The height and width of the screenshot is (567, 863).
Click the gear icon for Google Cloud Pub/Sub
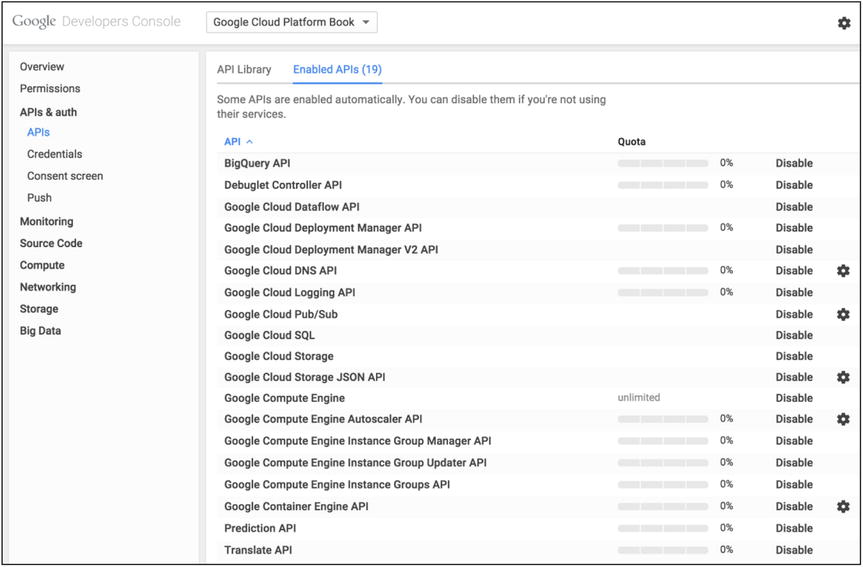843,314
